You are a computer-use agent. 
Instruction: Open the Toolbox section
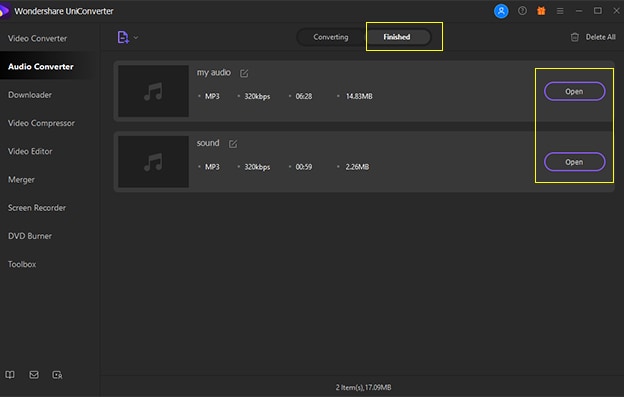click(x=22, y=264)
